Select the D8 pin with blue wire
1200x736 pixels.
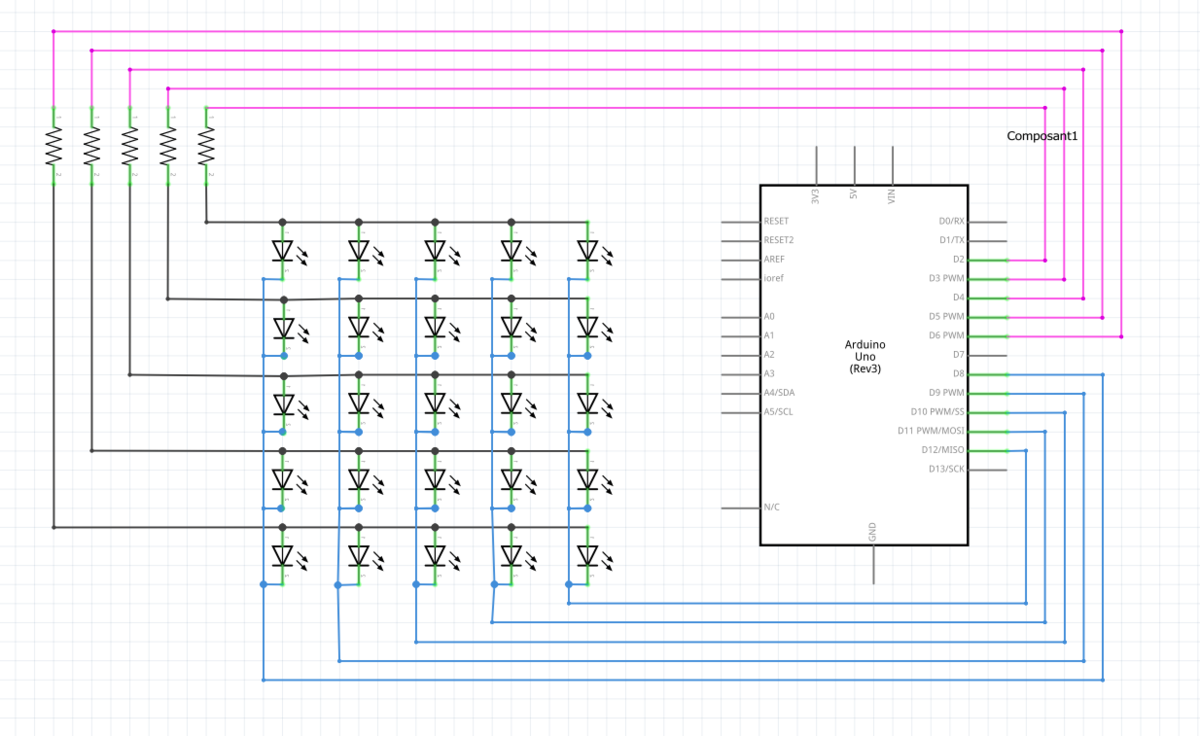click(x=987, y=374)
